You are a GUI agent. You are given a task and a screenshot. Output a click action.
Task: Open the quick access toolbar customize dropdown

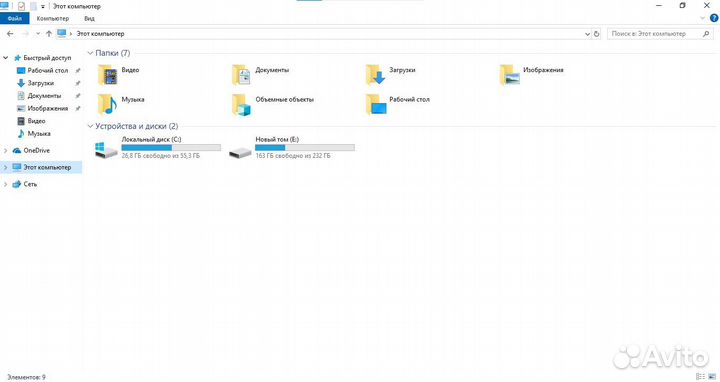pyautogui.click(x=42, y=6)
